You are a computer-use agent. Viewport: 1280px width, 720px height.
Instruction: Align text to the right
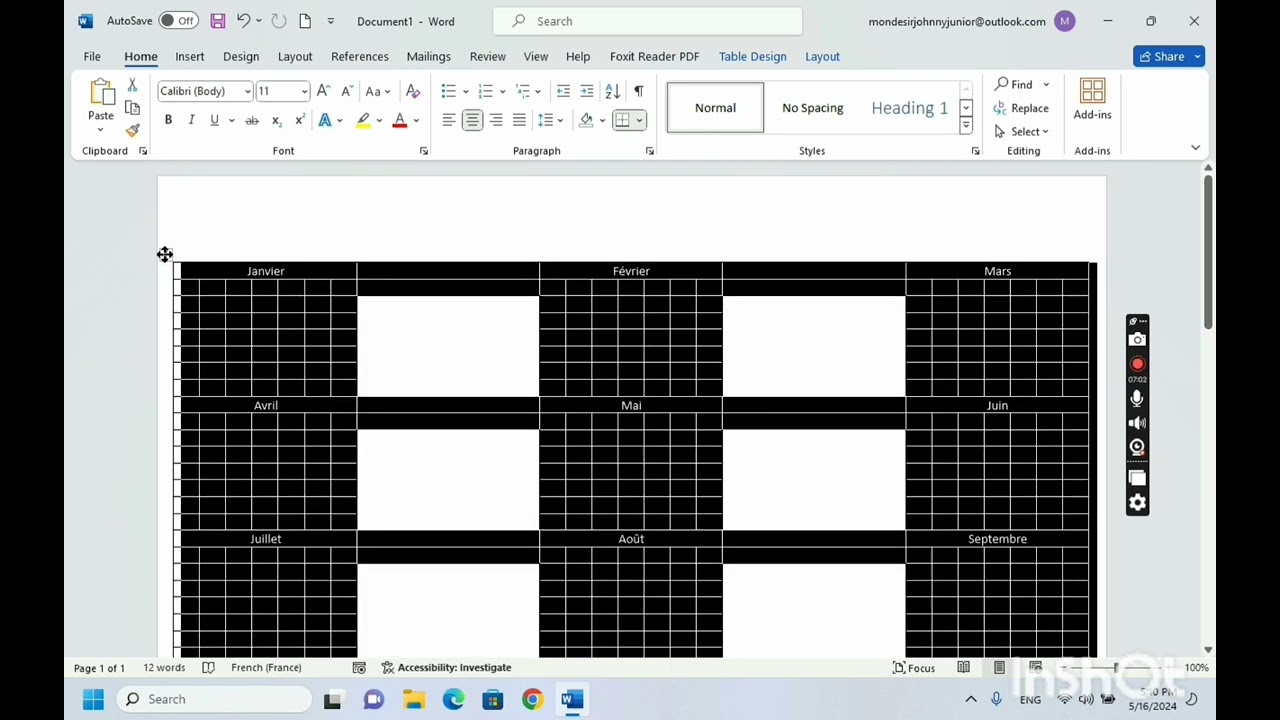496,120
